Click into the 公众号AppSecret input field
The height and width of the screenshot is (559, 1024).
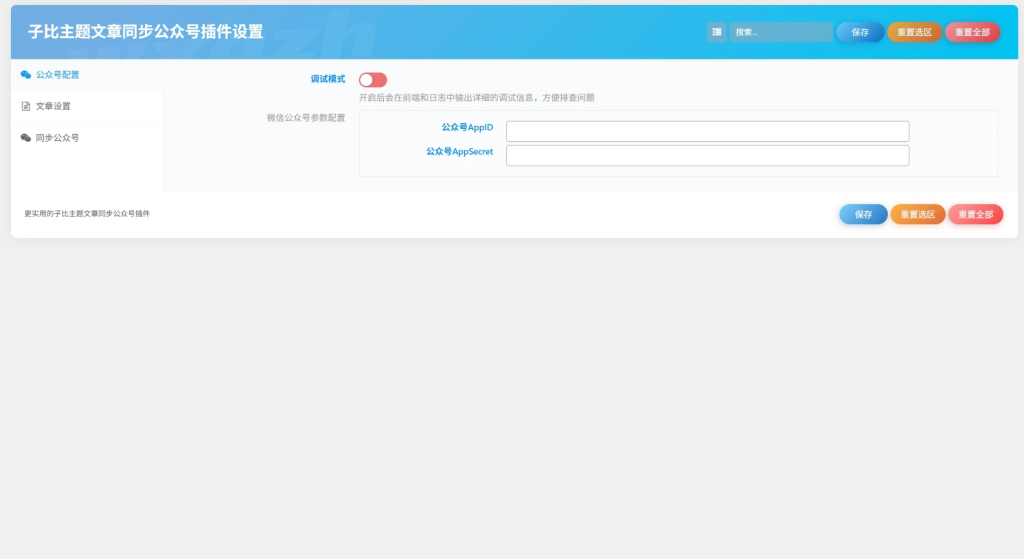tap(707, 155)
